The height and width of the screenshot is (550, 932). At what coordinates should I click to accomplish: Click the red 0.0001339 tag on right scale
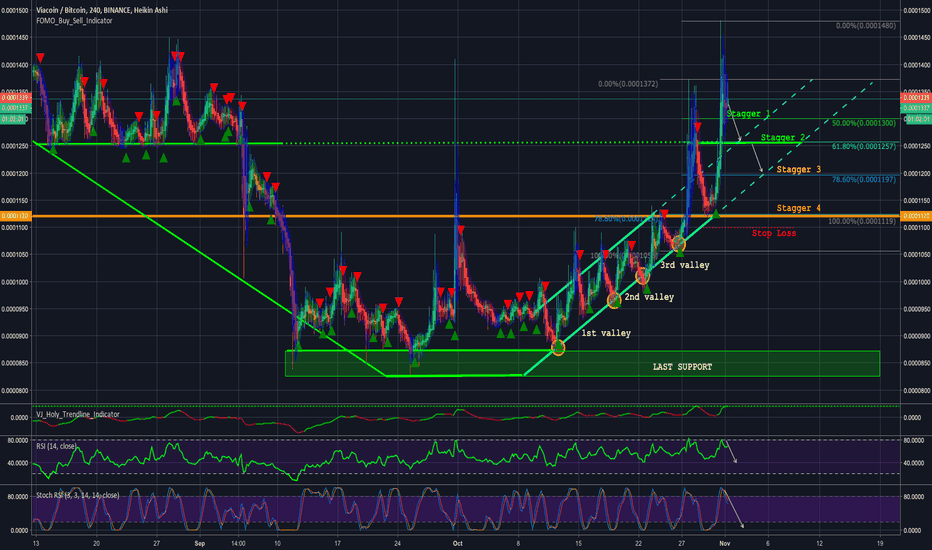click(916, 98)
